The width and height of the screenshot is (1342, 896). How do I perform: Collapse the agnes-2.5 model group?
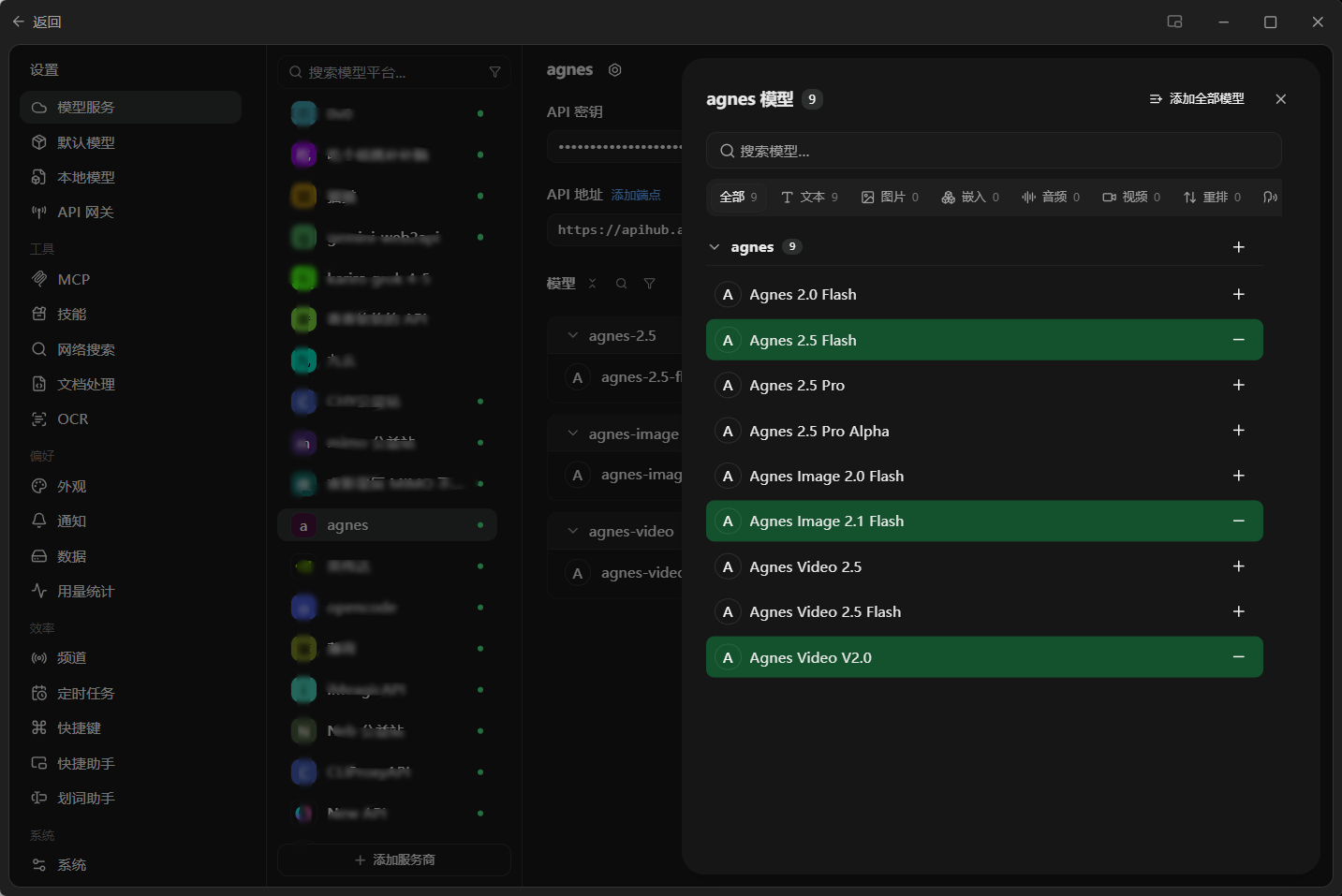click(572, 336)
